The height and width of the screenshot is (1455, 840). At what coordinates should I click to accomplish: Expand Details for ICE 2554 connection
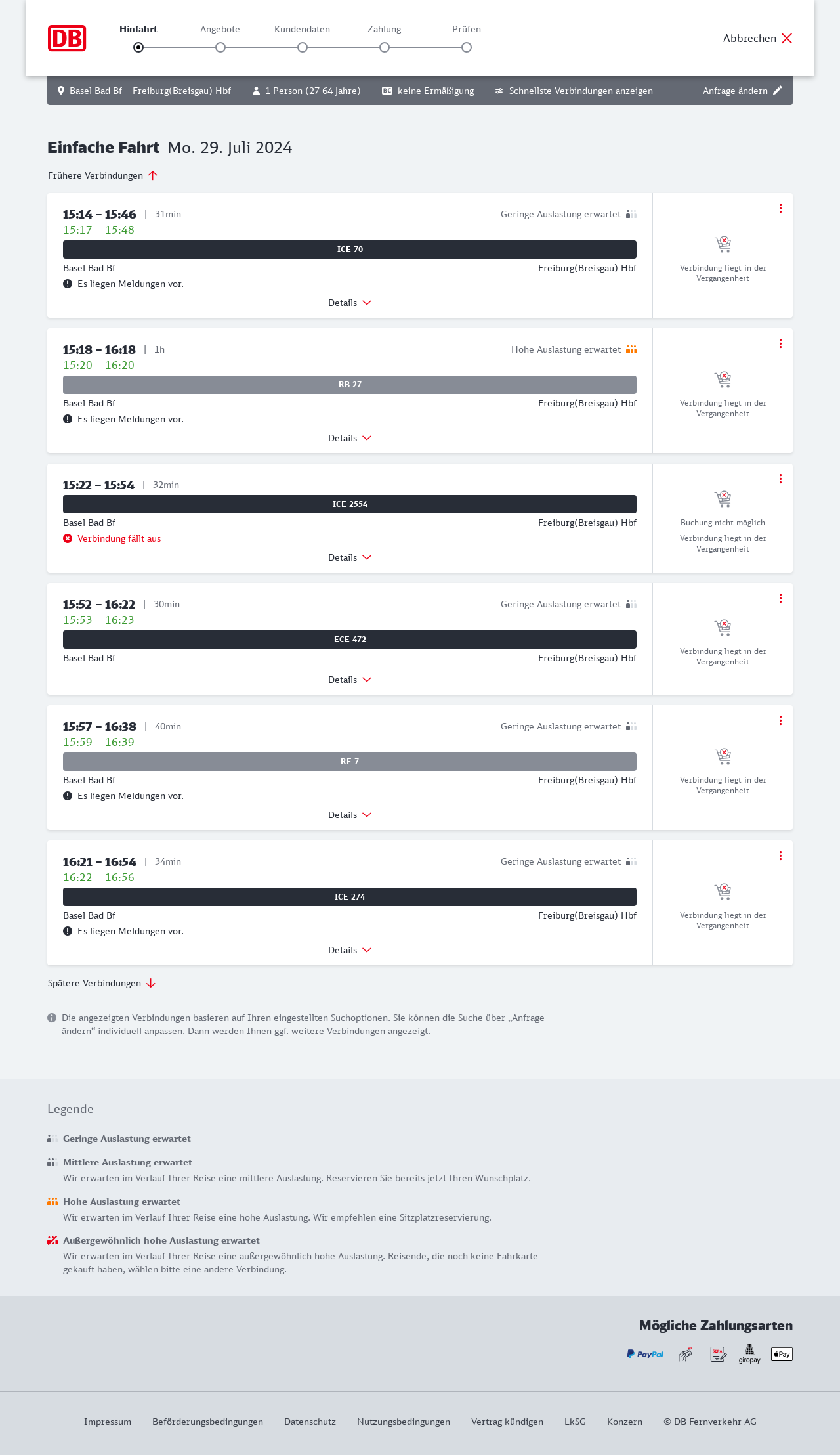pyautogui.click(x=350, y=557)
